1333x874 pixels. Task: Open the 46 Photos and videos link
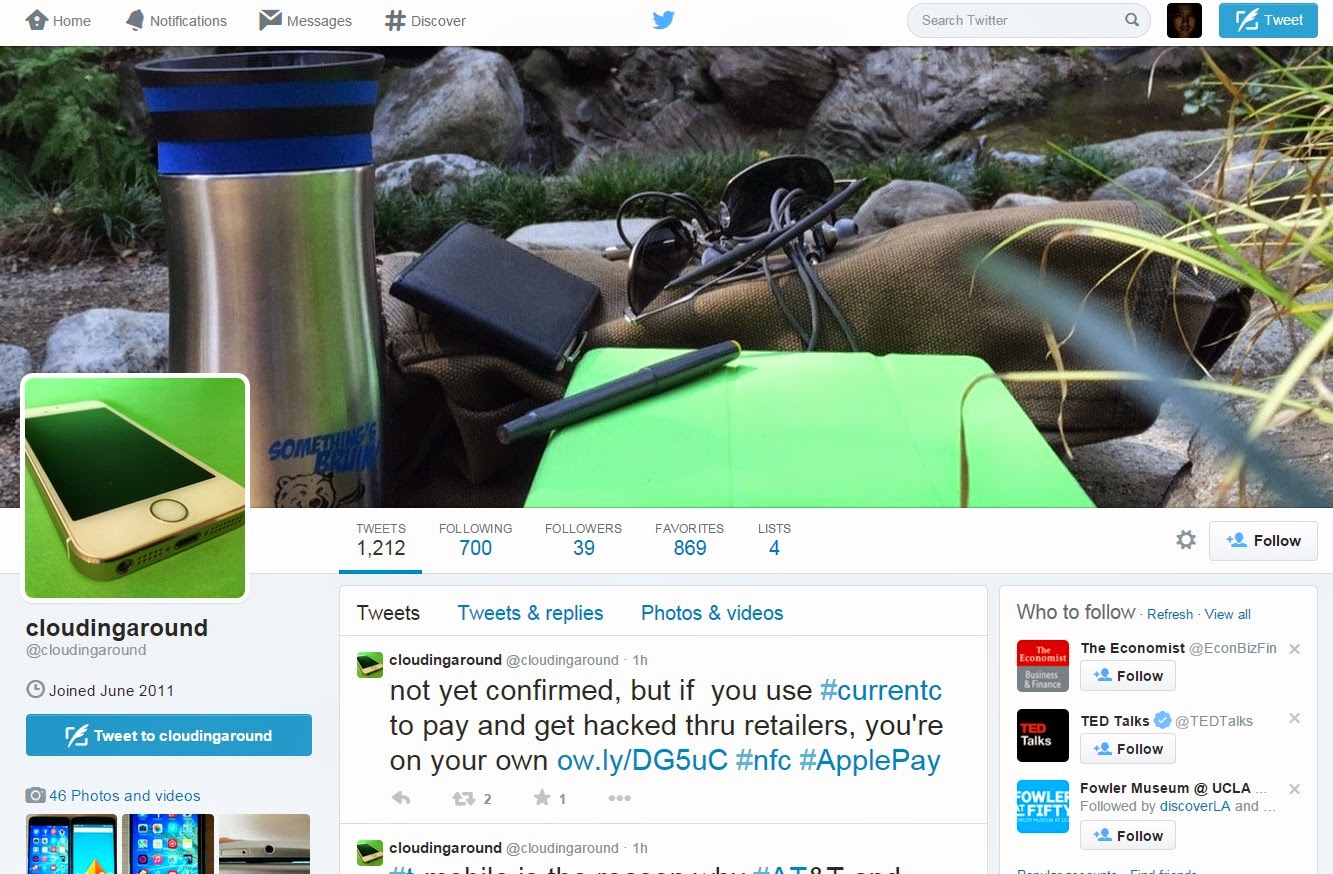125,796
